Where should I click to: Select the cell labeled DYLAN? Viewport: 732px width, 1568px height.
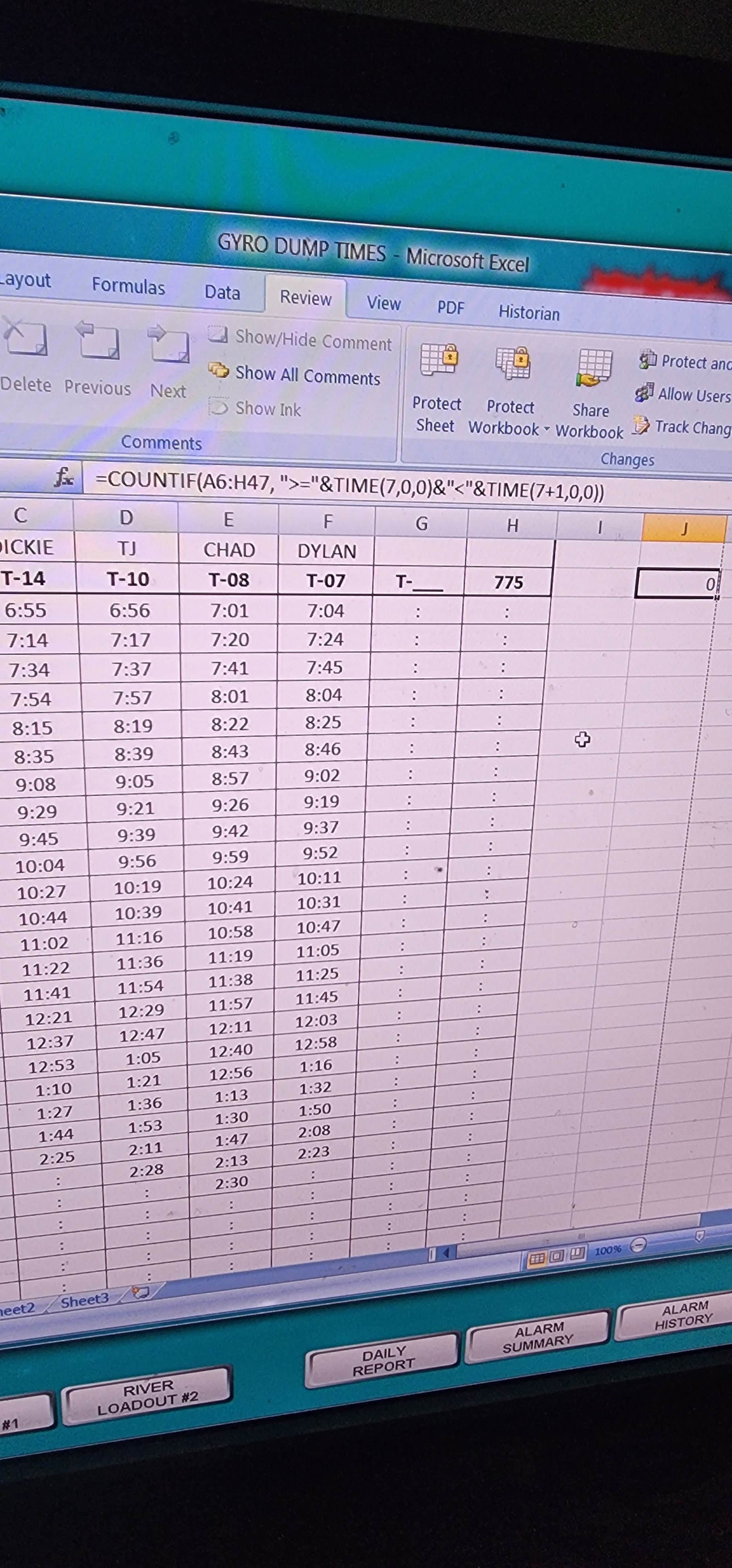pos(326,552)
